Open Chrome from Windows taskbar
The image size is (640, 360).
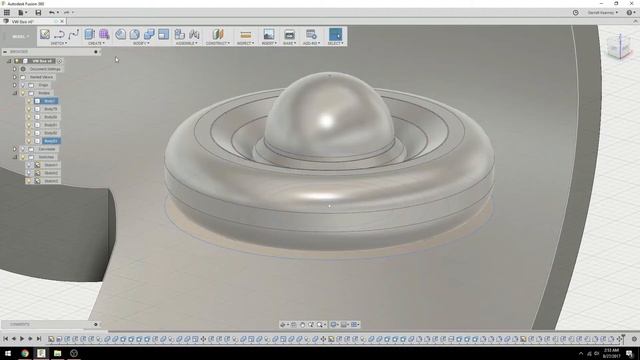(x=25, y=353)
